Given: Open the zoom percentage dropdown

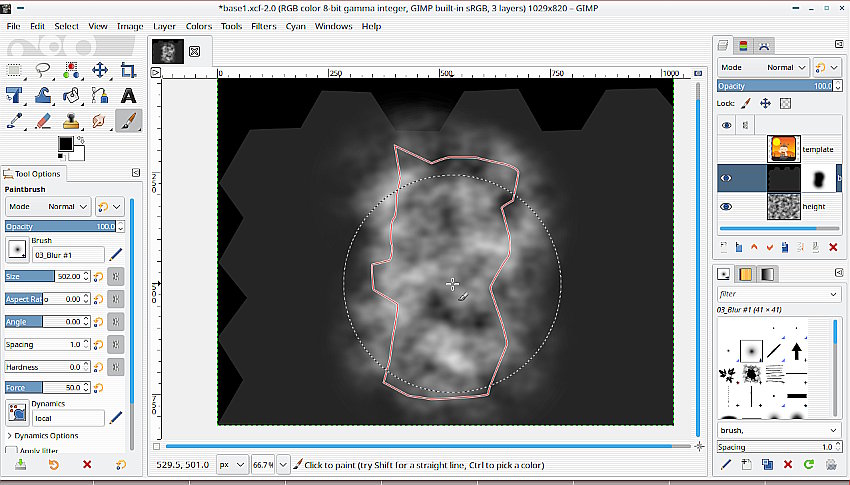Looking at the screenshot, I should tap(283, 465).
